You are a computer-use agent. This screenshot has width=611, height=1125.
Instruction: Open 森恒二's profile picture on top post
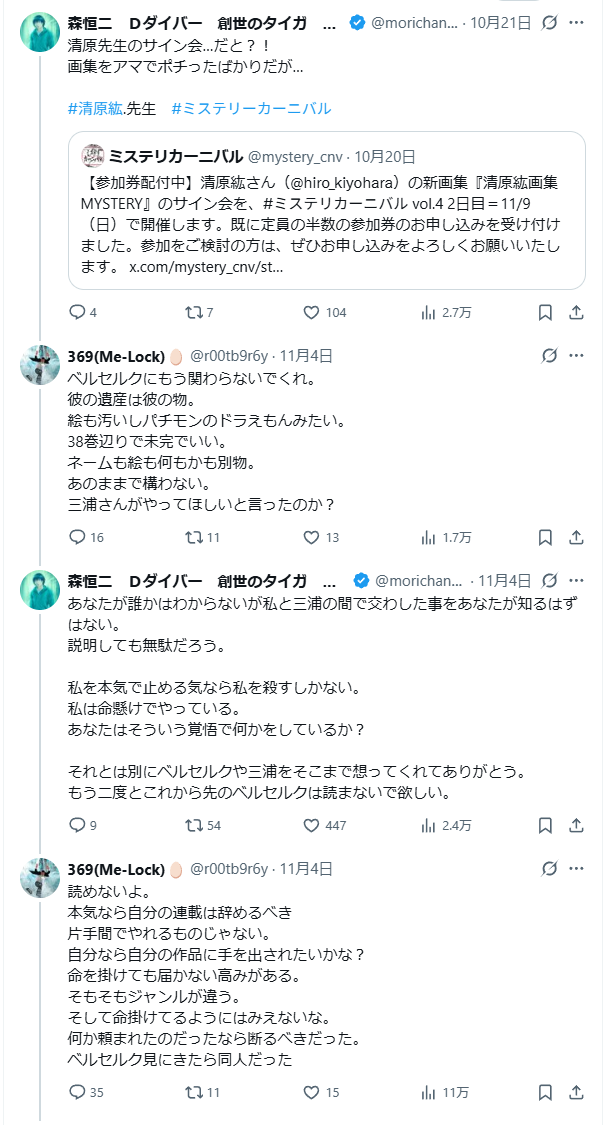coord(41,33)
